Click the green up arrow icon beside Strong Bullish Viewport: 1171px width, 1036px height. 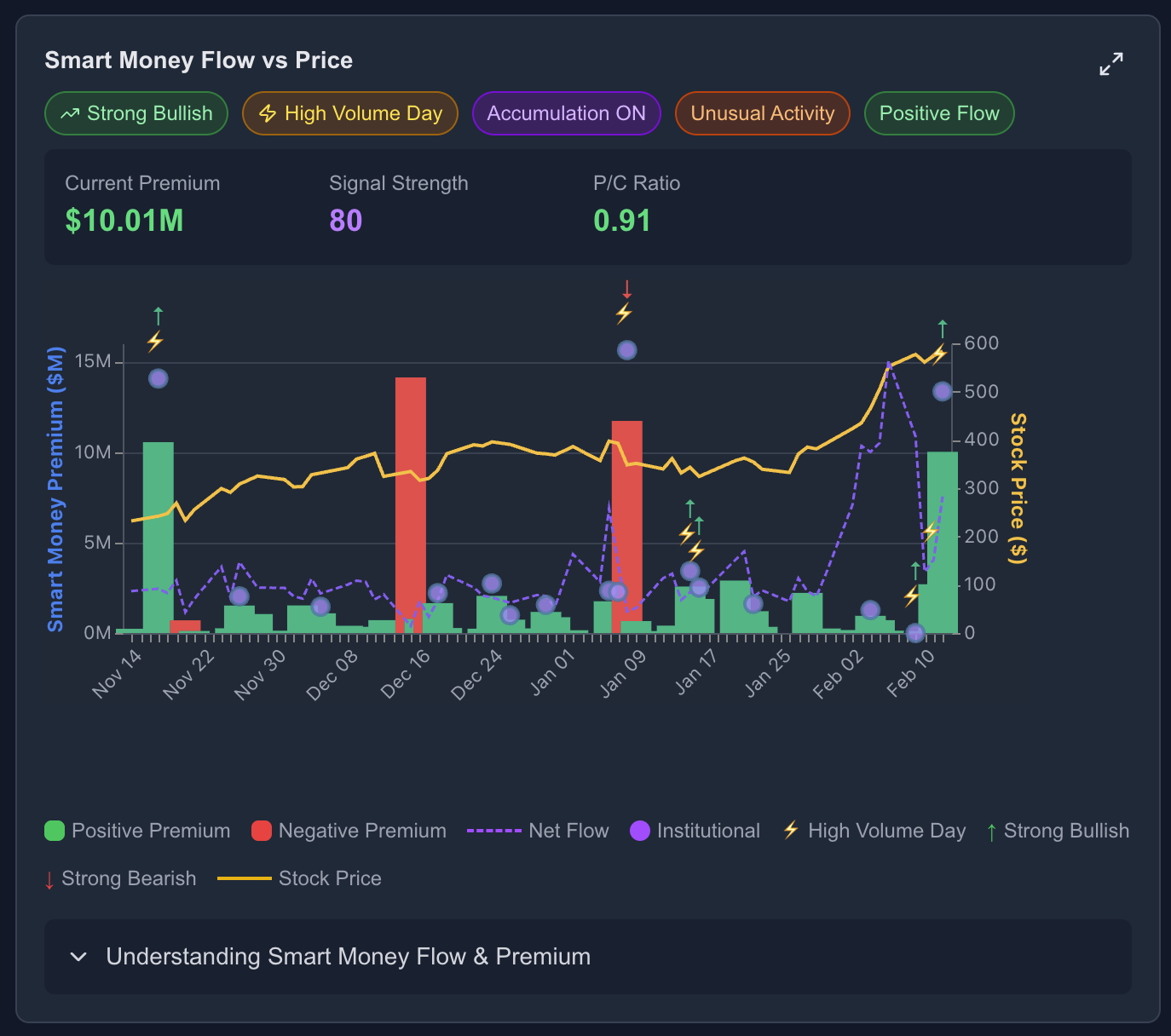[991, 831]
